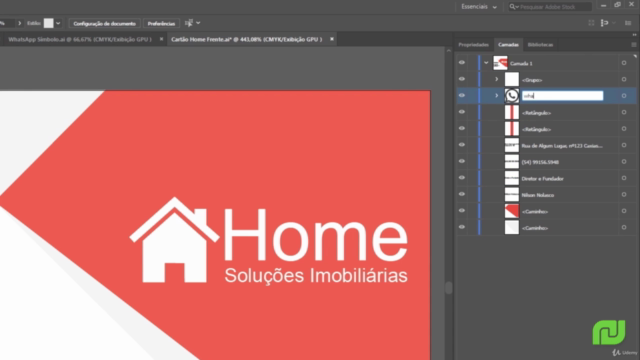Toggle visibility of grey-thumbnail <Caminho> layer
The height and width of the screenshot is (360, 640).
[x=462, y=227]
